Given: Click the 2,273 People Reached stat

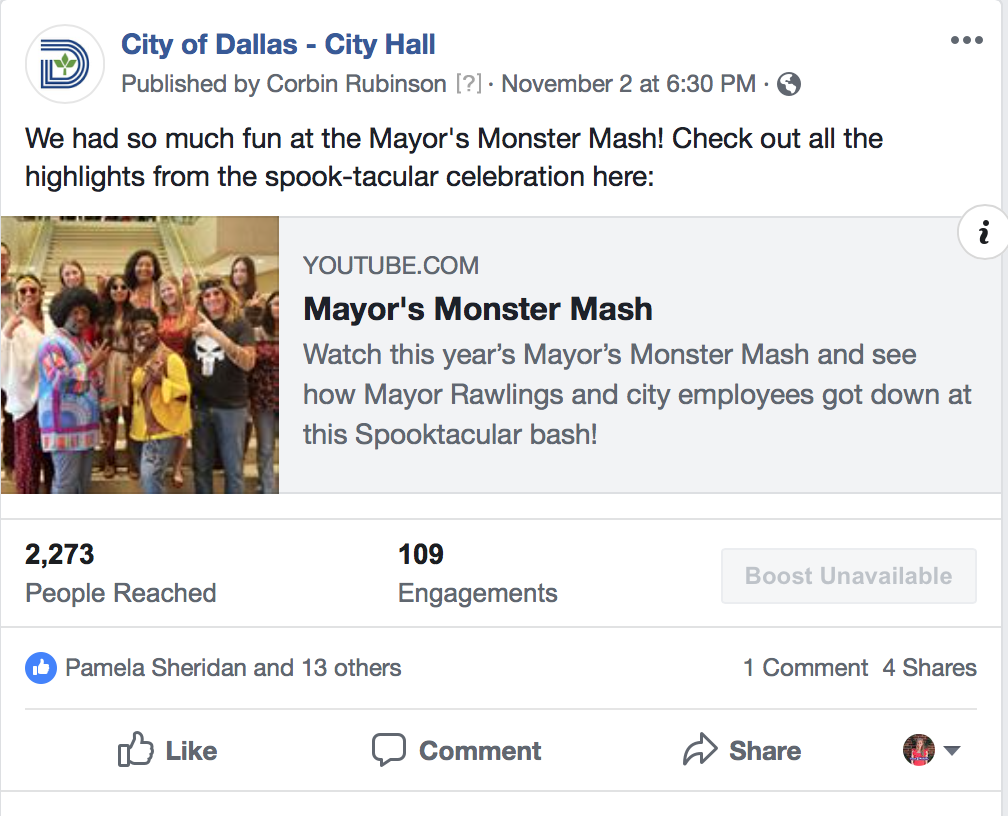Looking at the screenshot, I should 120,573.
